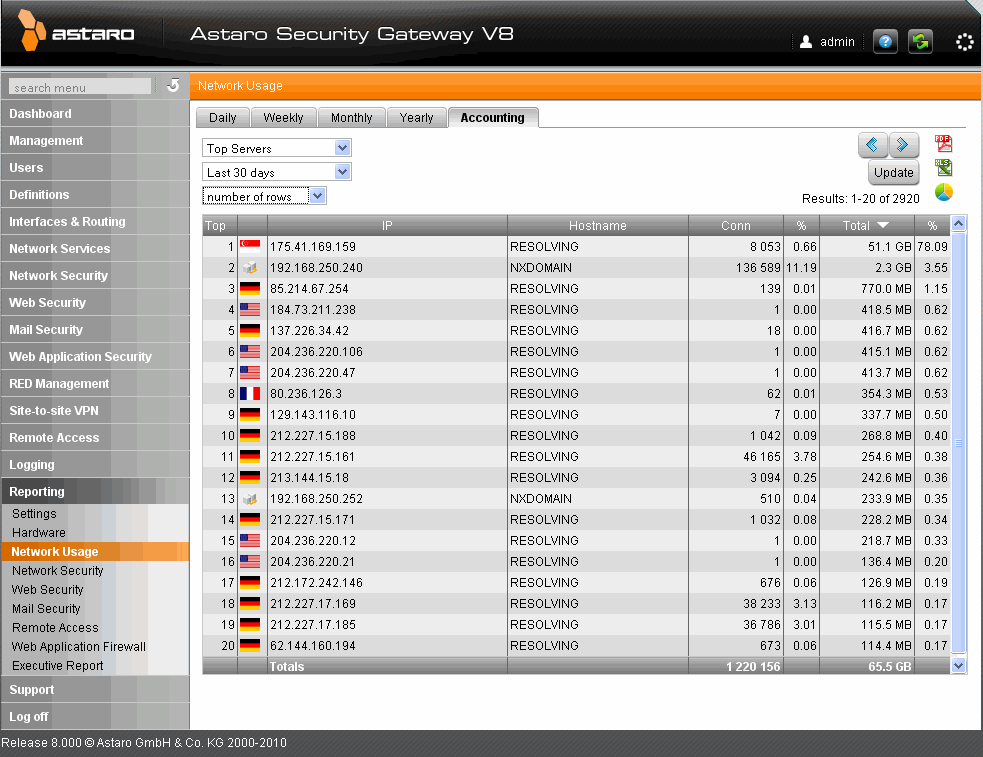Expand the Web Security menu
This screenshot has height=757, width=983.
coord(95,303)
